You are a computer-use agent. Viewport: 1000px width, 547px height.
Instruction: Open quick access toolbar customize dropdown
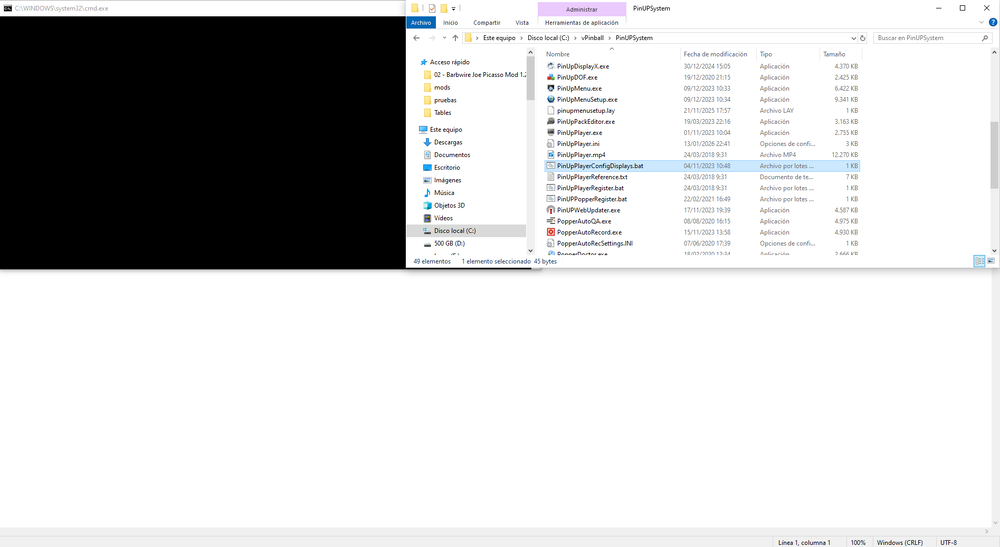[453, 9]
